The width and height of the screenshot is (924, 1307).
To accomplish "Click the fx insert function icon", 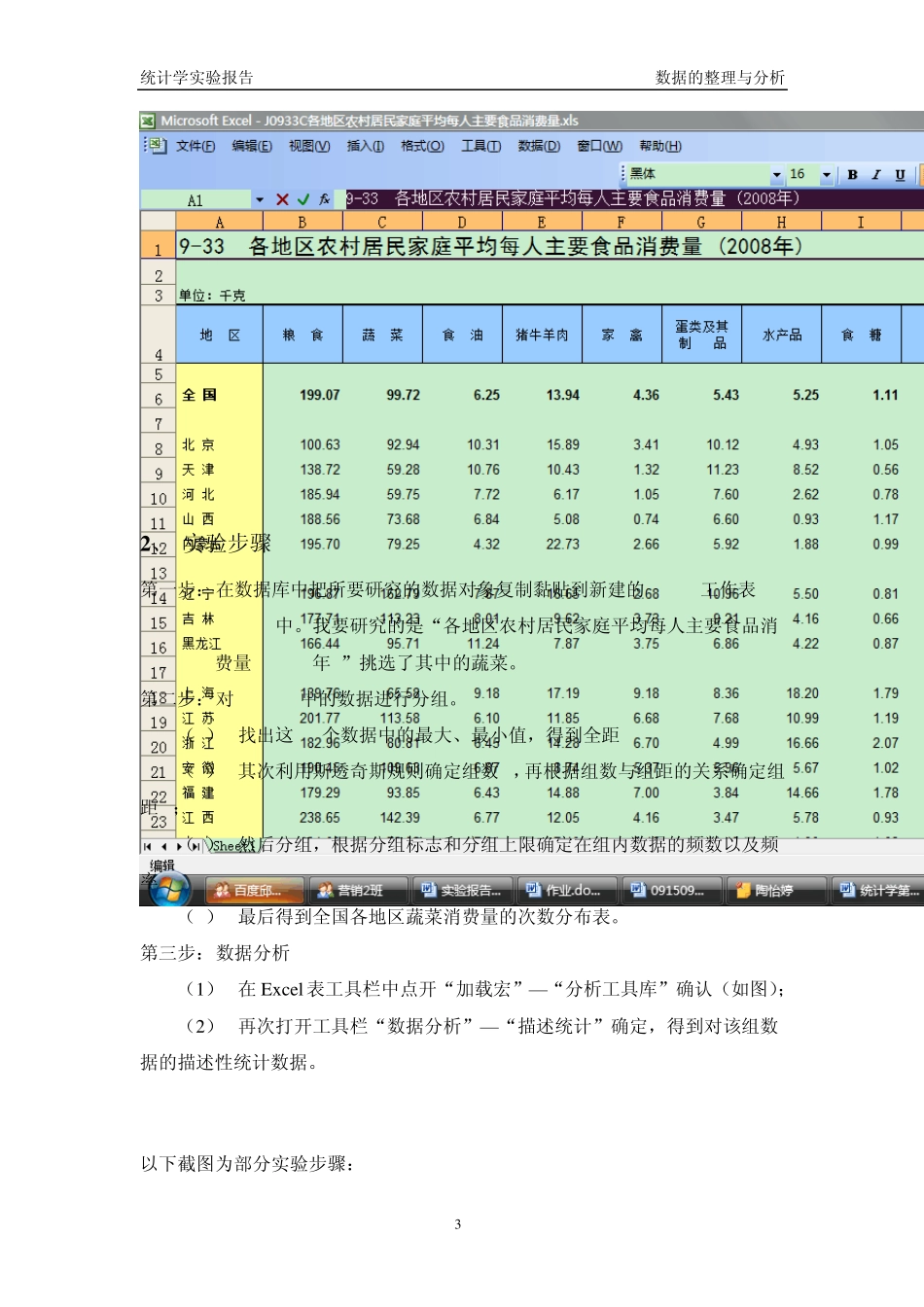I will [x=325, y=199].
